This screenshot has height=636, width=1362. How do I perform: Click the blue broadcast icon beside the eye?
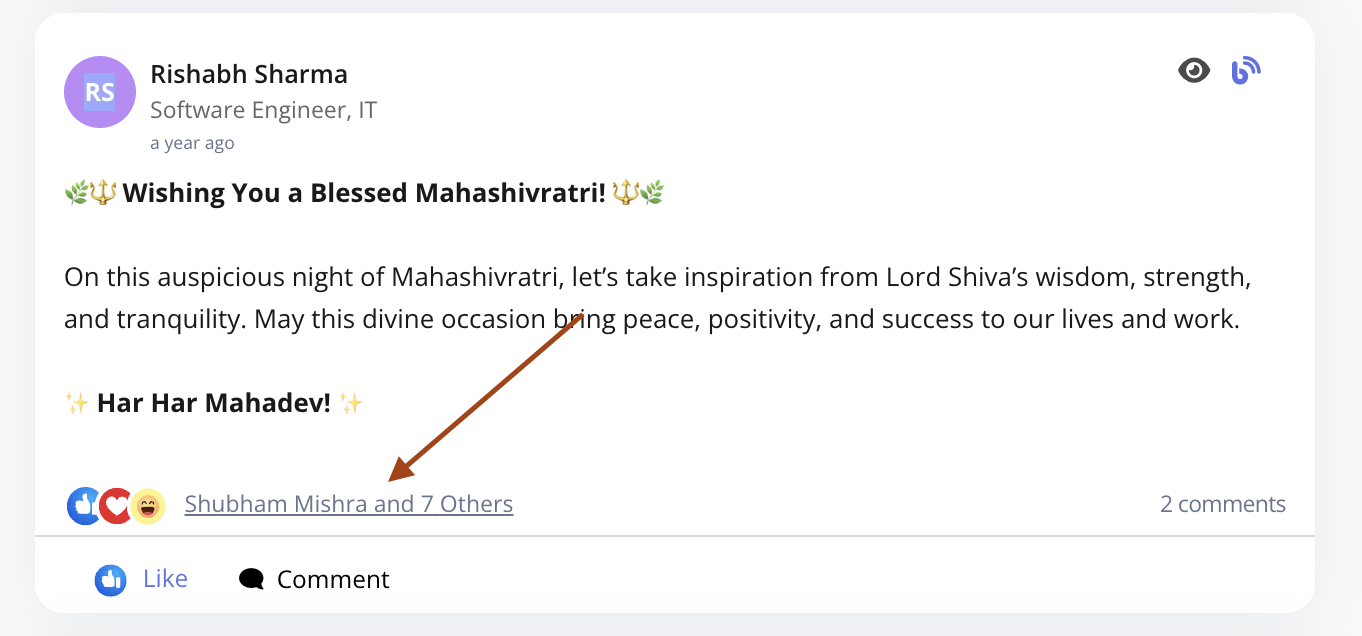(x=1245, y=70)
